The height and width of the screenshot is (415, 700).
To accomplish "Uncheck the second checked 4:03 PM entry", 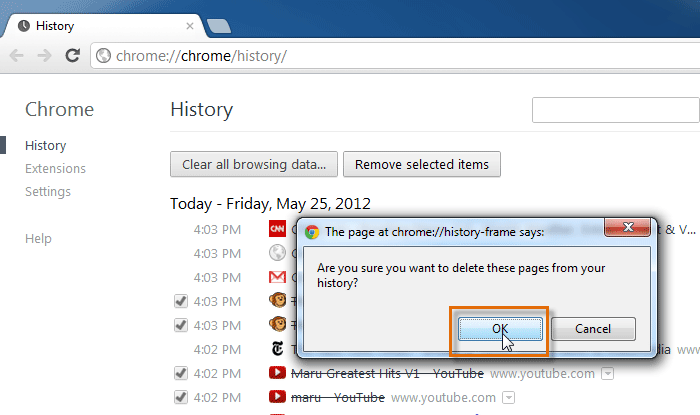I will pyautogui.click(x=181, y=325).
